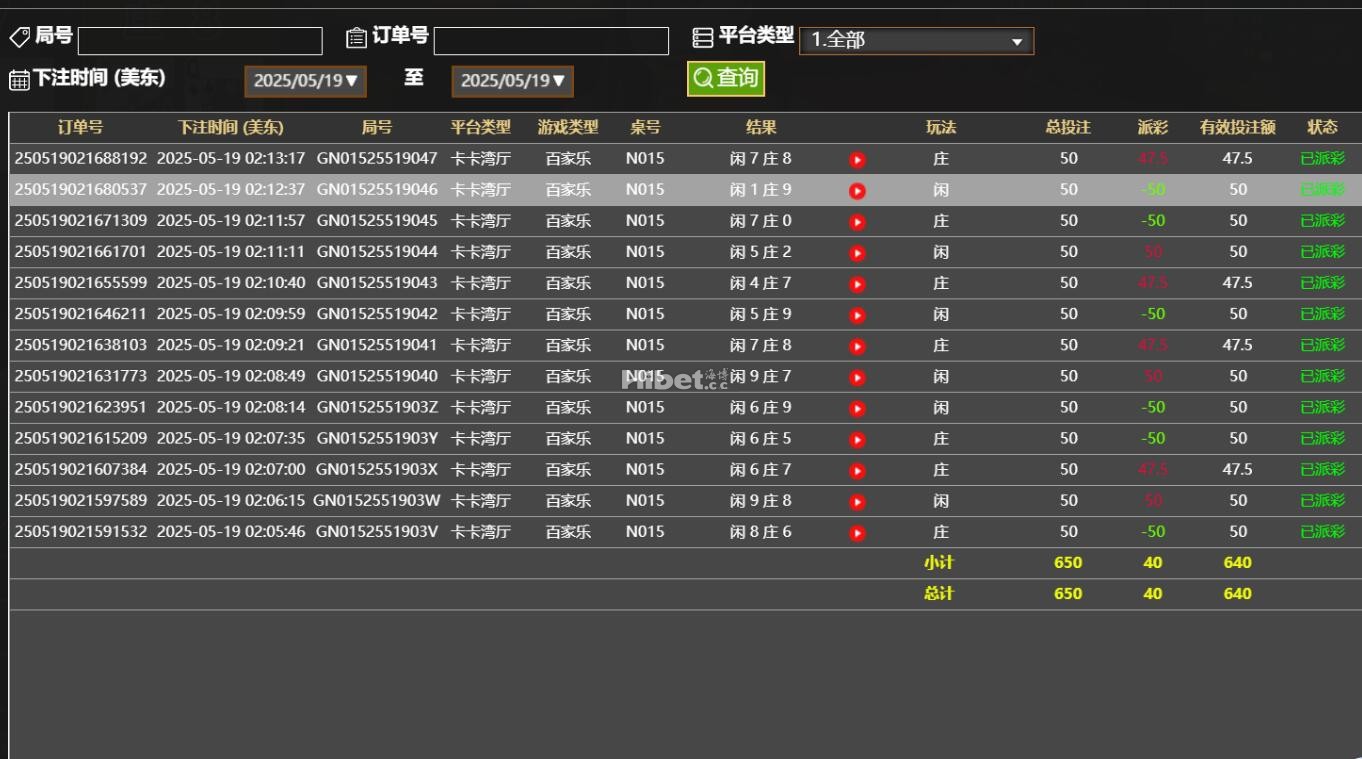Click the 已派彩 status on the first row
Viewport: 1362px width, 759px height.
pos(1323,158)
